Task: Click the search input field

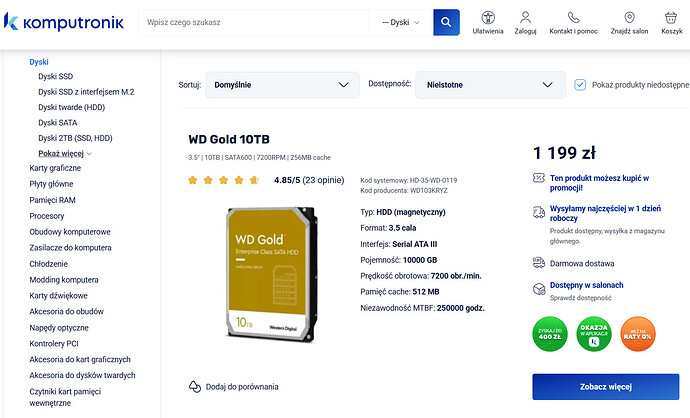Action: tap(254, 22)
